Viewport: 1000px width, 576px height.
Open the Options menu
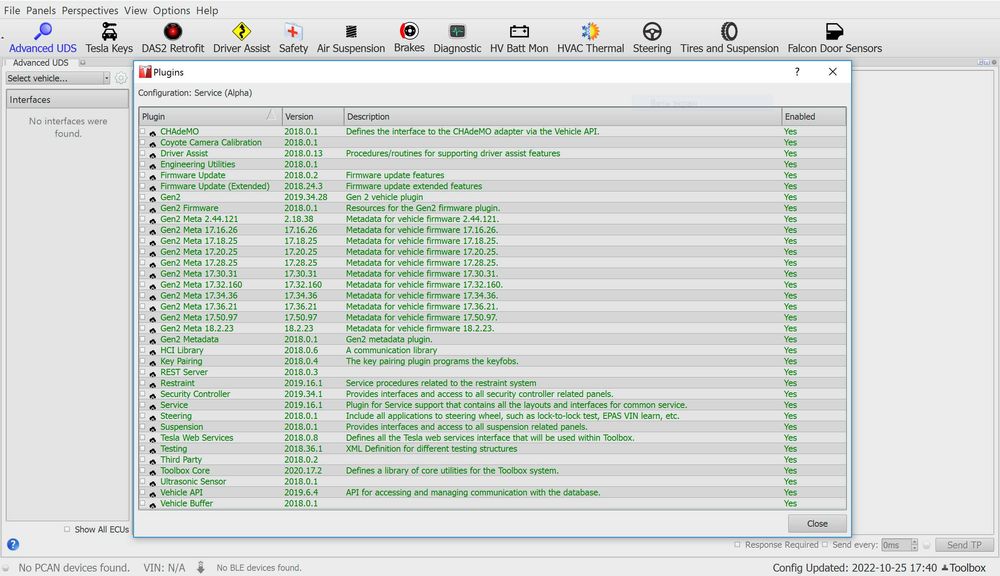click(x=172, y=10)
